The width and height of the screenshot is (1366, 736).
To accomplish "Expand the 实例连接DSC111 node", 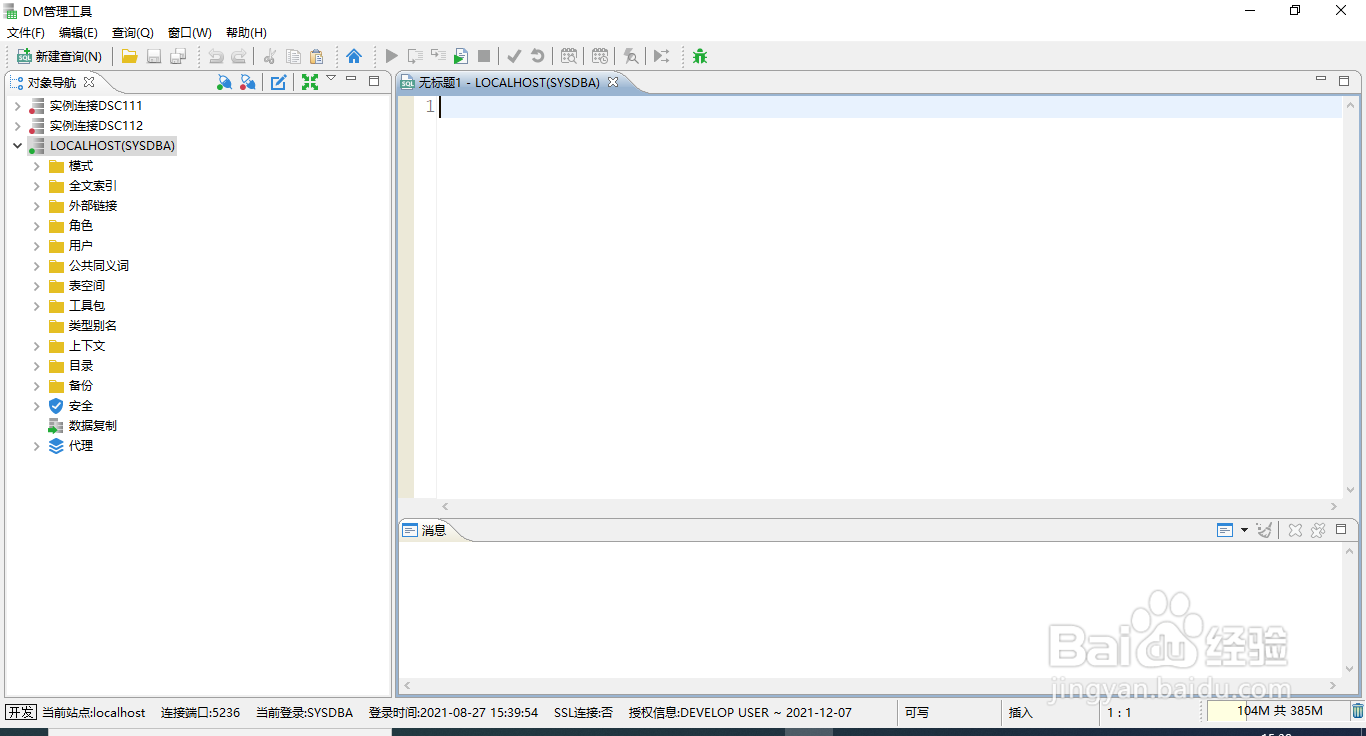I will pos(18,105).
